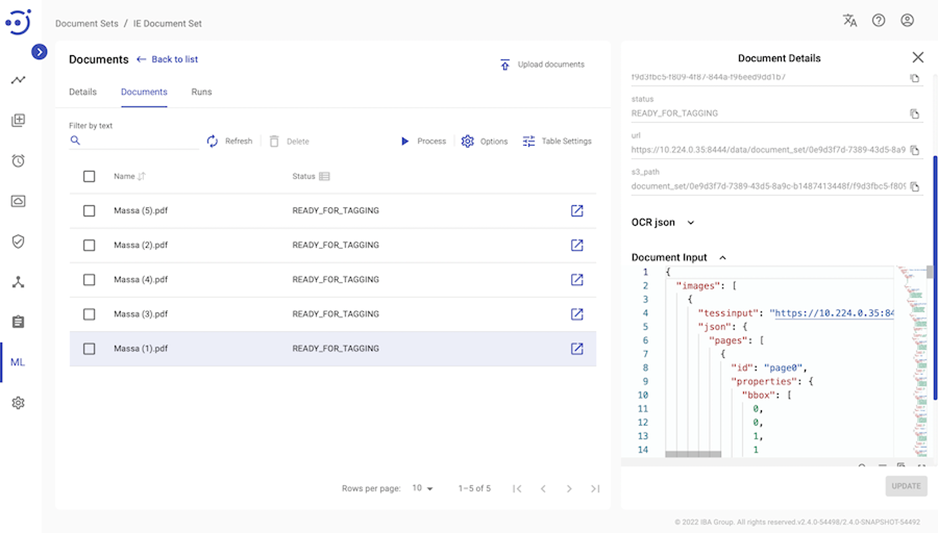Click the copy icon next to status field
This screenshot has height=533, width=938.
tap(914, 114)
